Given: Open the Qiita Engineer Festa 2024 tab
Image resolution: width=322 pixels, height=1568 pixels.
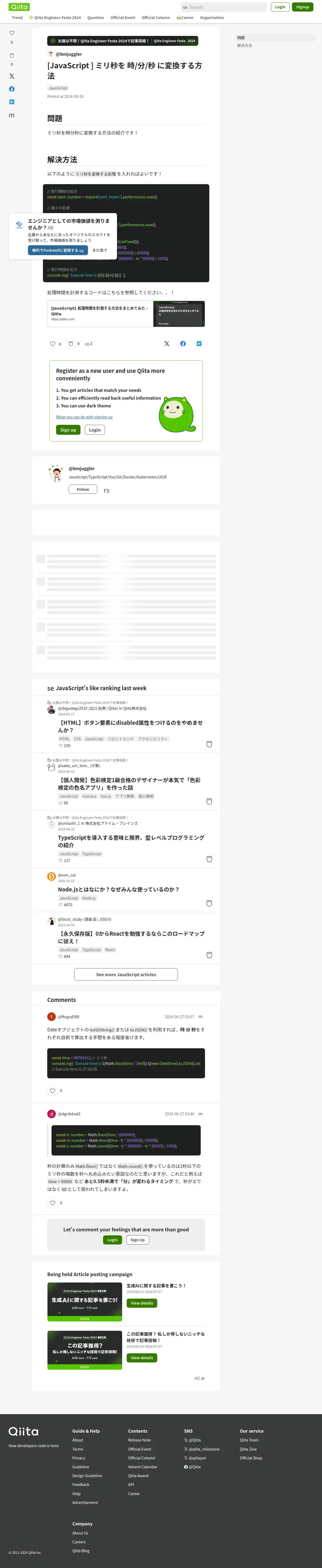Looking at the screenshot, I should point(55,18).
